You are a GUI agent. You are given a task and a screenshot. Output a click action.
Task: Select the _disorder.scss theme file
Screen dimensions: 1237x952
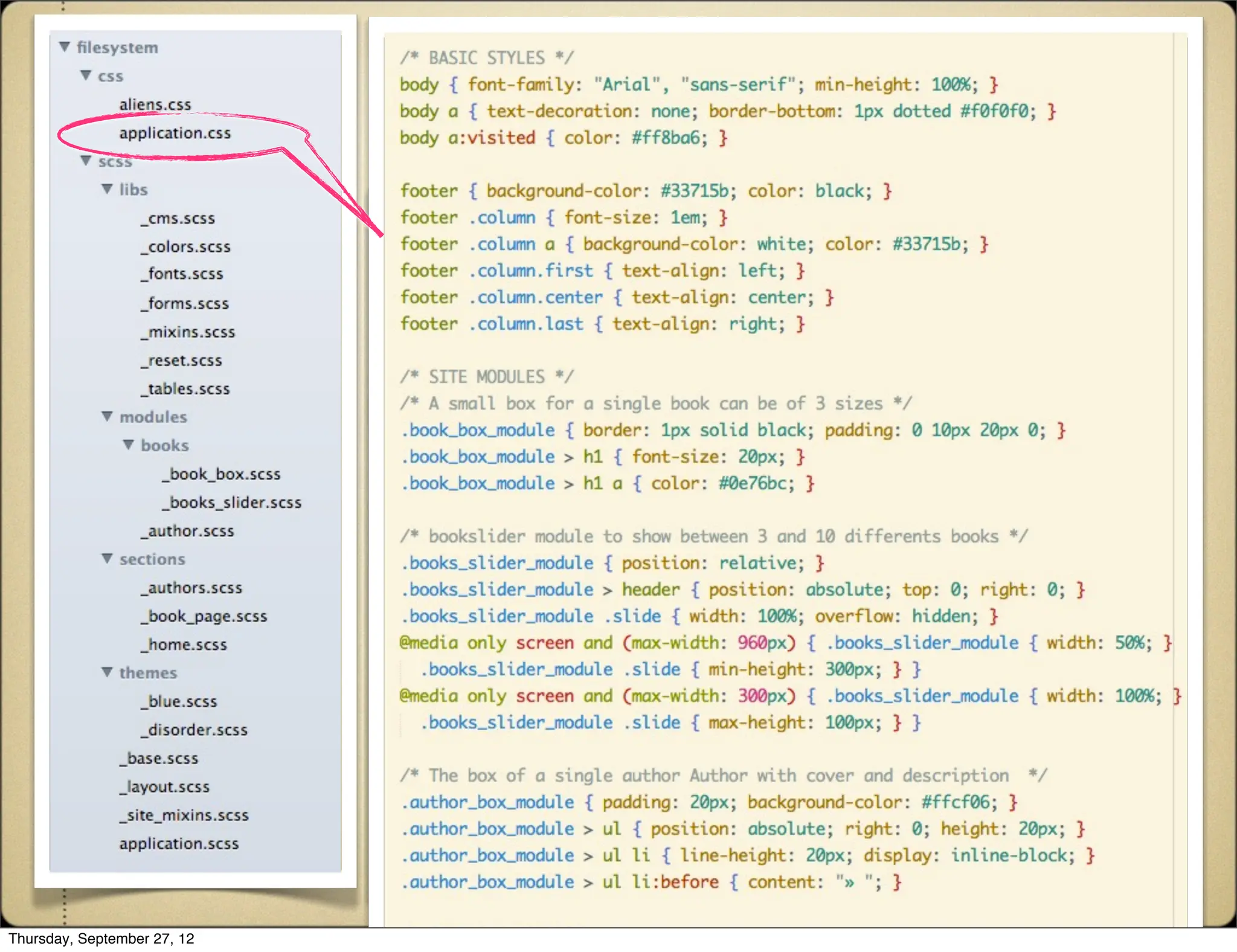tap(194, 729)
